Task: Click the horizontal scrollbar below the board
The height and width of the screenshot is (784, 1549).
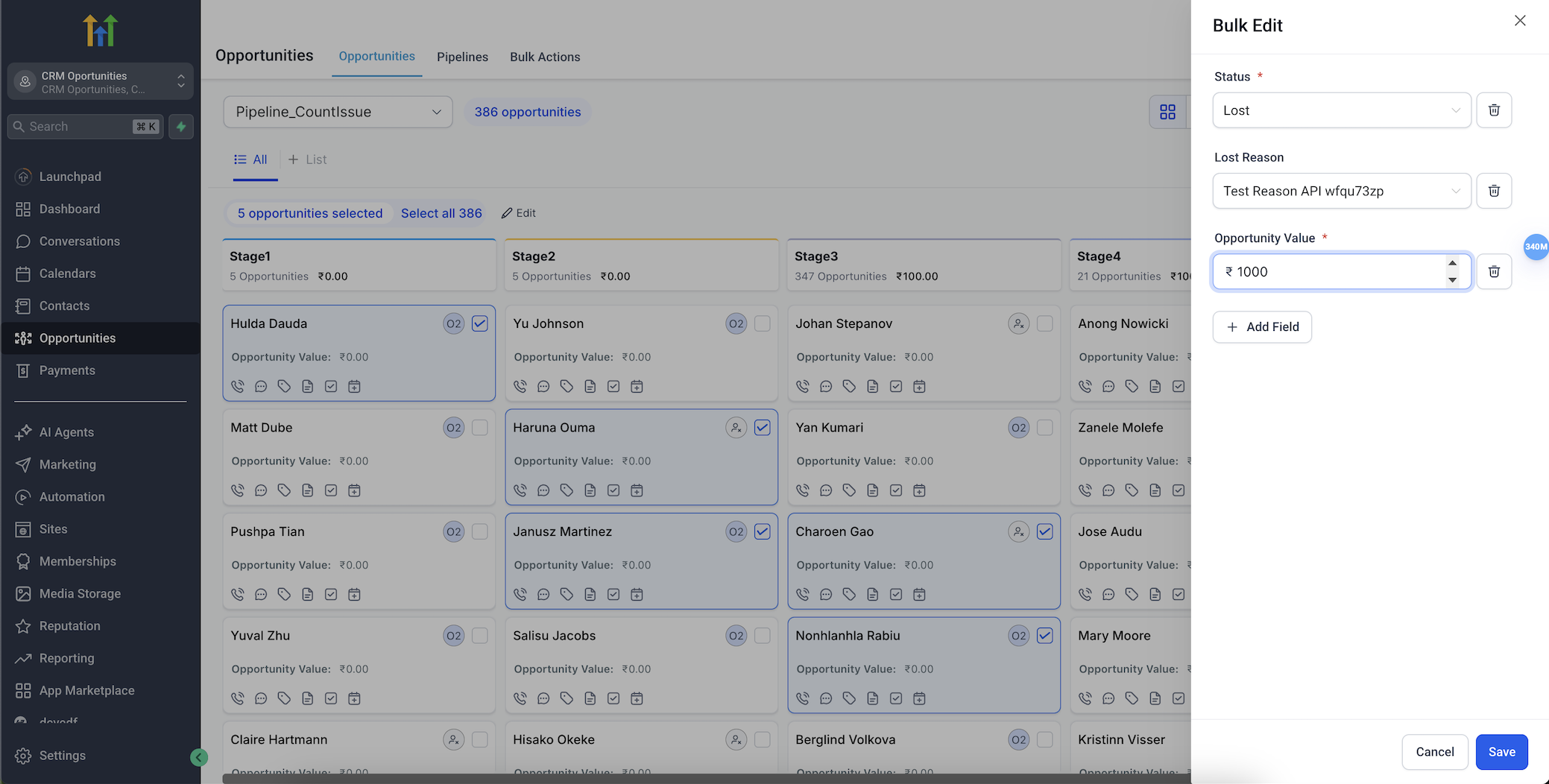Action: coord(706,779)
